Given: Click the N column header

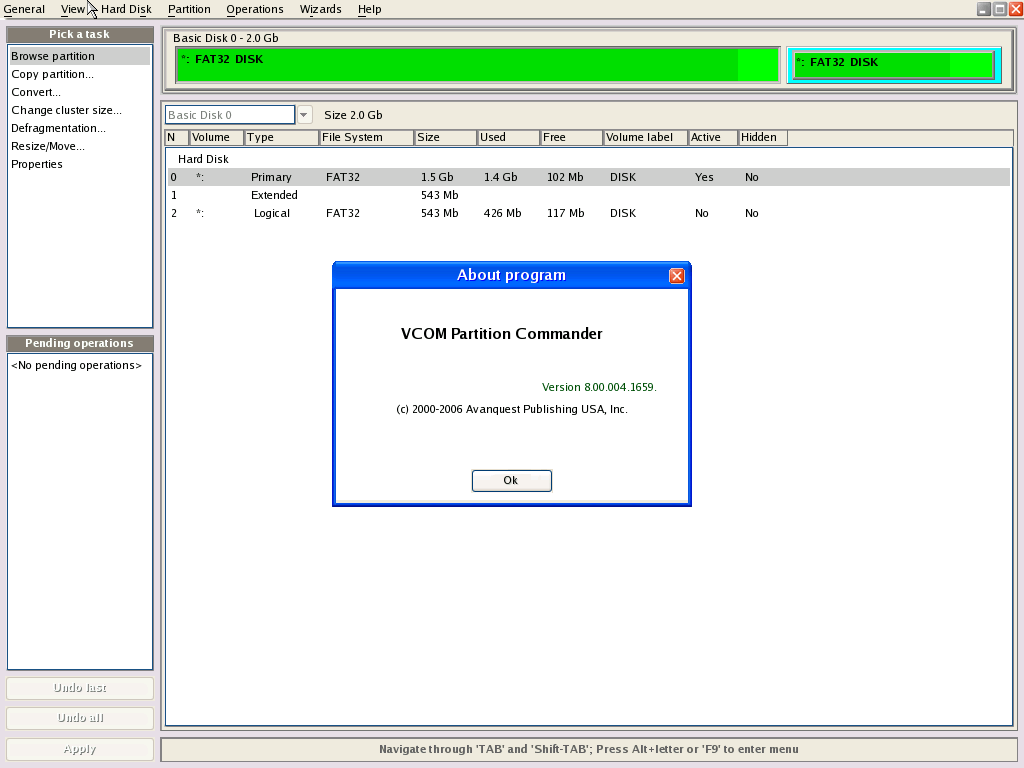Looking at the screenshot, I should [x=177, y=137].
